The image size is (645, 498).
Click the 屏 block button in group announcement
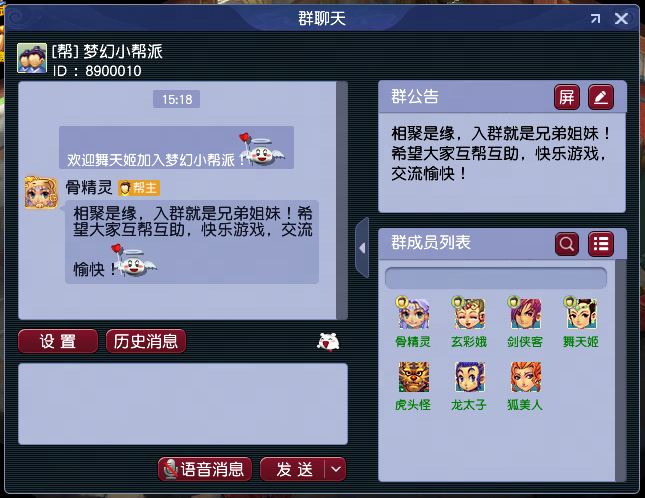[566, 97]
